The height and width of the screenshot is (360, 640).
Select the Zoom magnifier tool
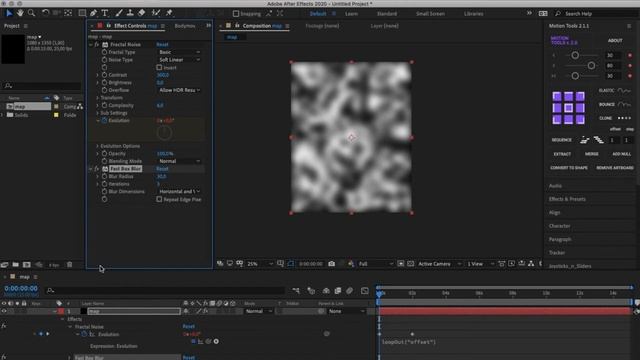(31, 13)
